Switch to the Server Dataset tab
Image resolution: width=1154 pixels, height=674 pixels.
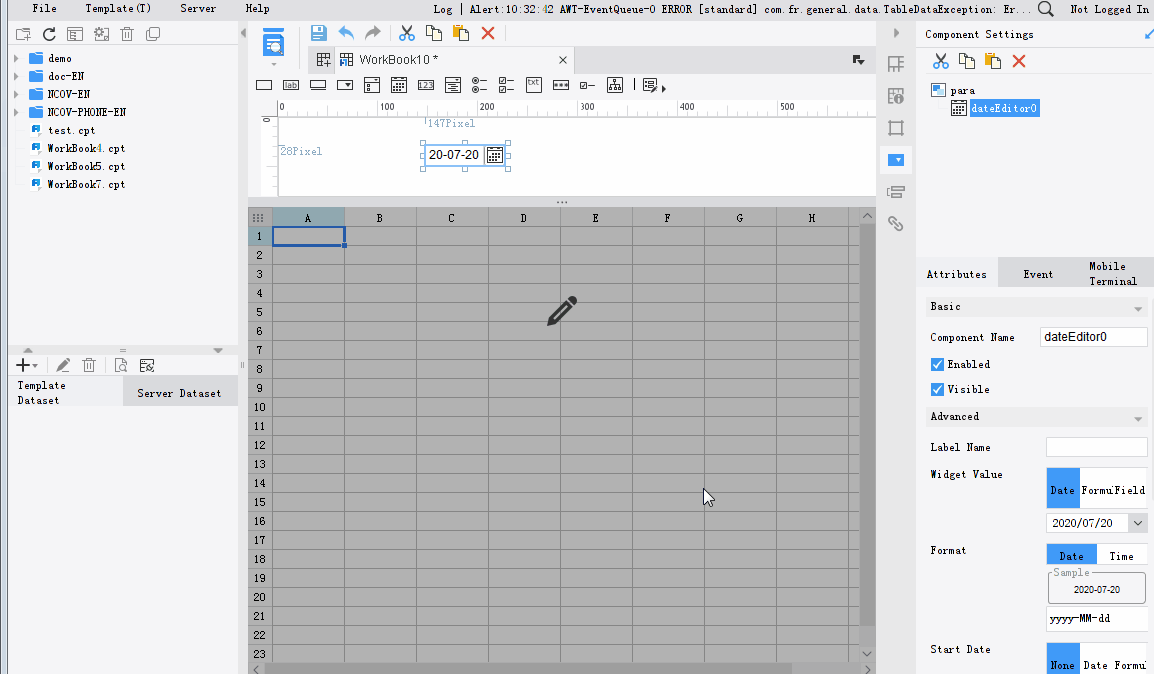pos(179,393)
